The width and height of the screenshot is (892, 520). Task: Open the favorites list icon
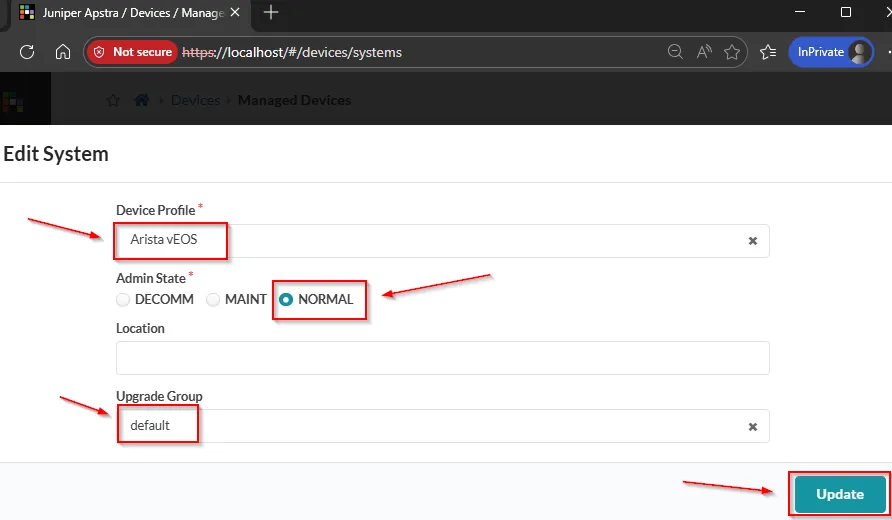[x=768, y=52]
